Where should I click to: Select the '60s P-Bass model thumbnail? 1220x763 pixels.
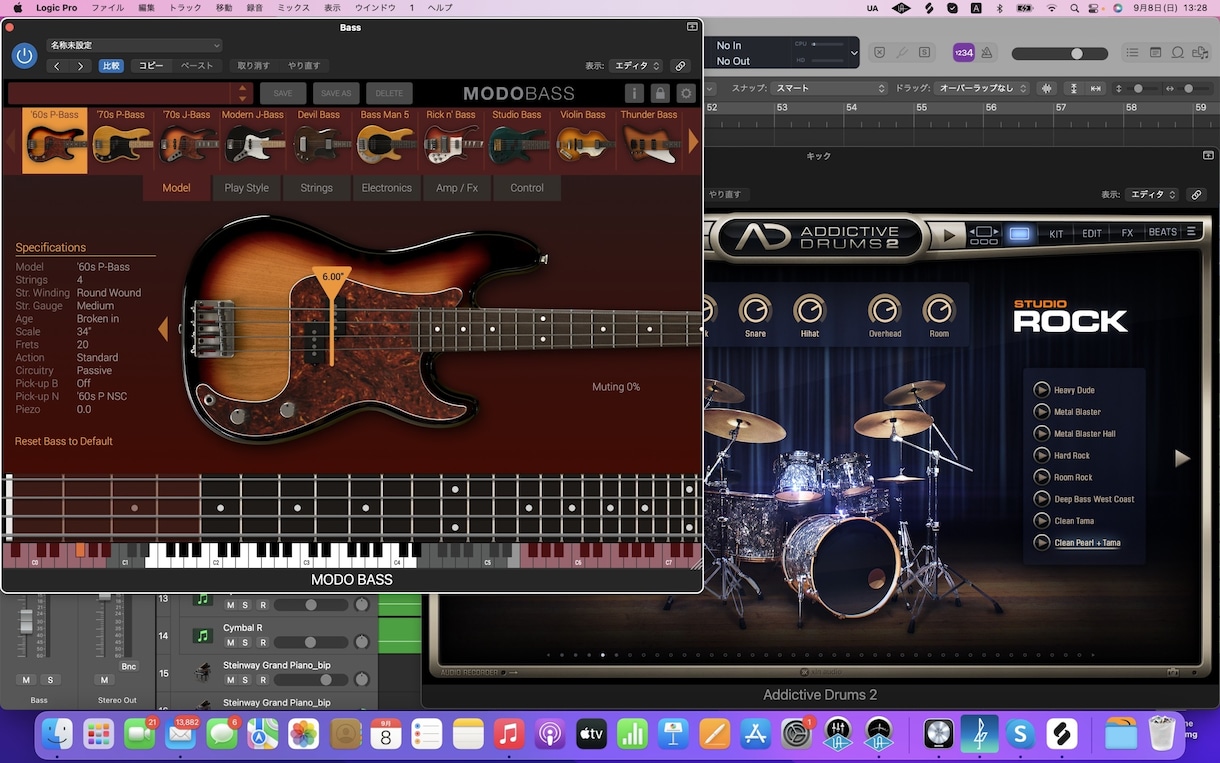pos(54,141)
